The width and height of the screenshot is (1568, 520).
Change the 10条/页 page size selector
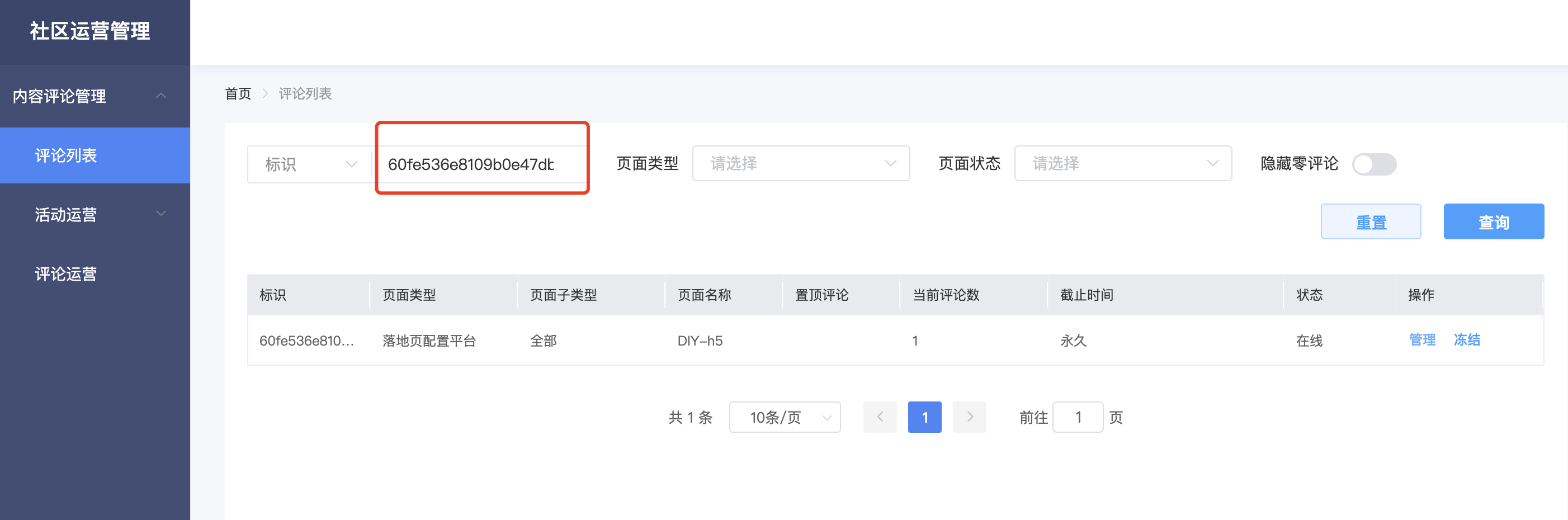[x=784, y=417]
